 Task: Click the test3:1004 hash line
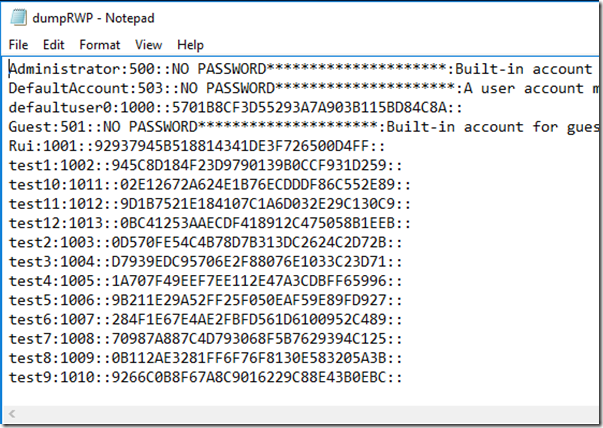coord(205,261)
